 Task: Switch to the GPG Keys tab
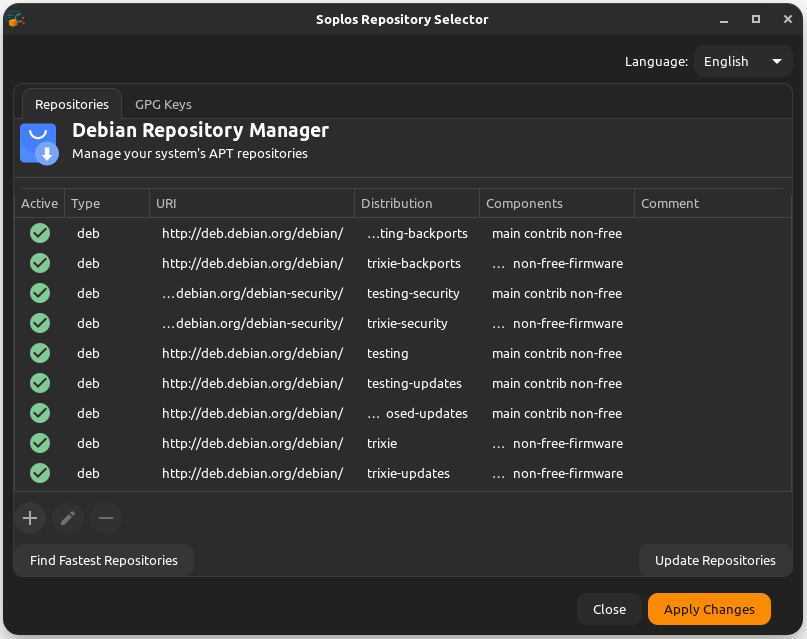pos(162,104)
